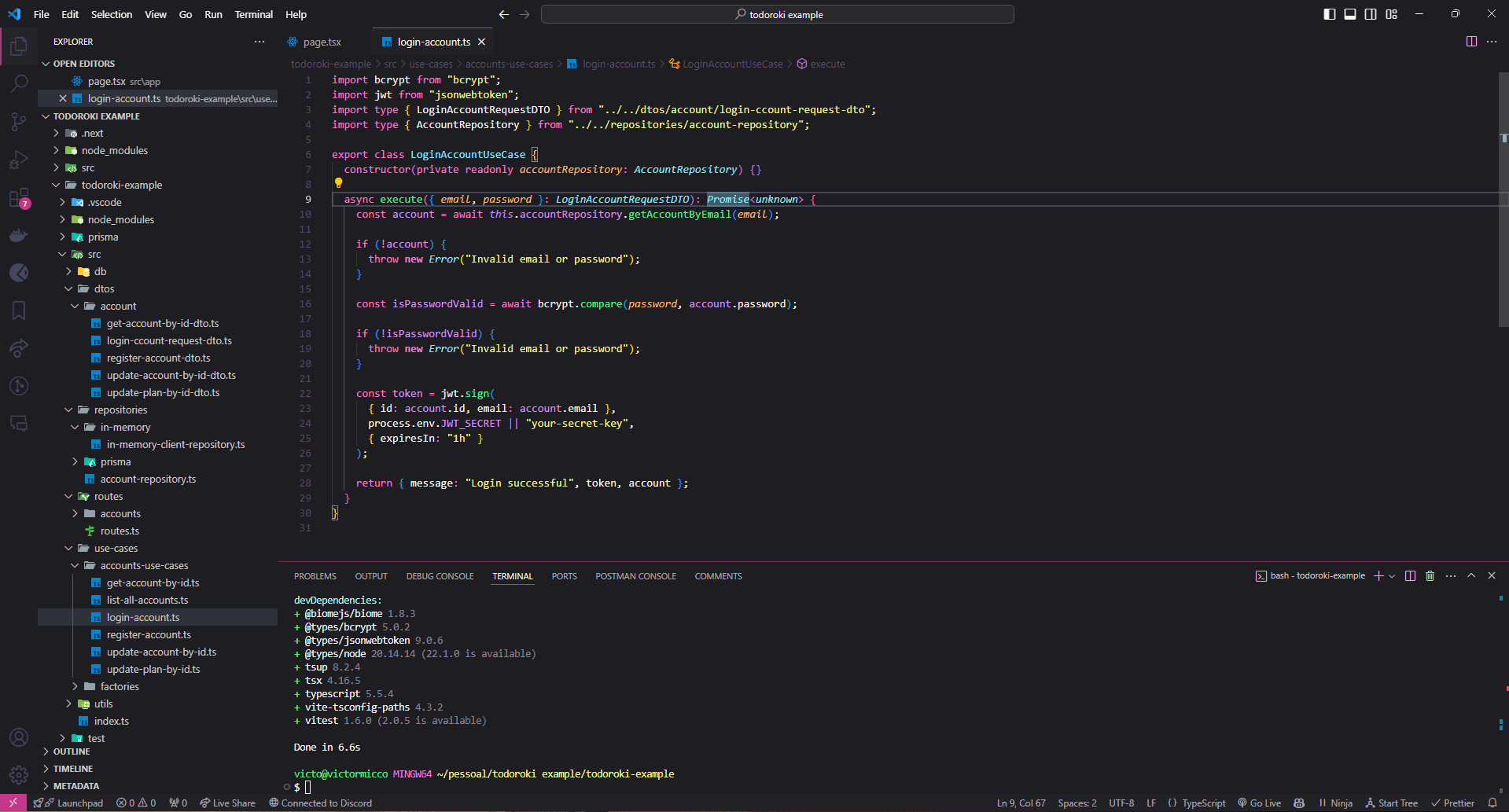
Task: Open Explorer views and more actions
Action: pos(259,42)
